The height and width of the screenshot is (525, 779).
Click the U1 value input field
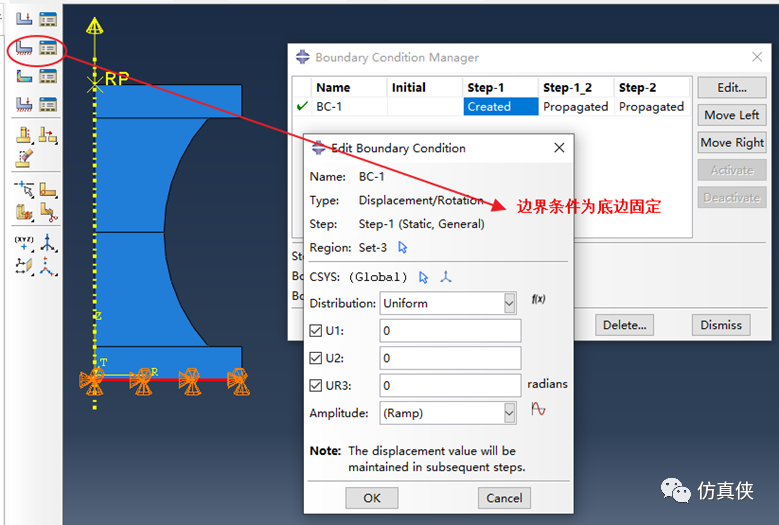coord(450,331)
